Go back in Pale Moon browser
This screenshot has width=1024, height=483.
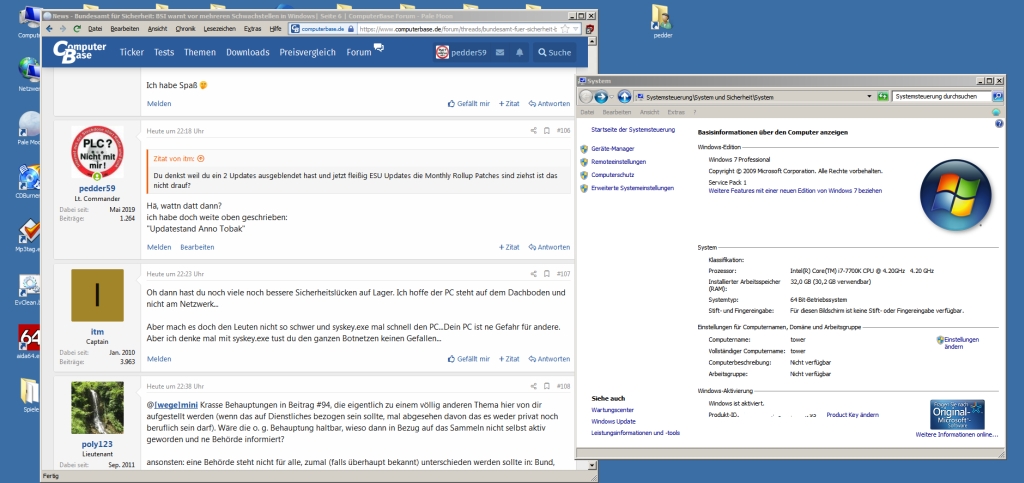[49, 29]
